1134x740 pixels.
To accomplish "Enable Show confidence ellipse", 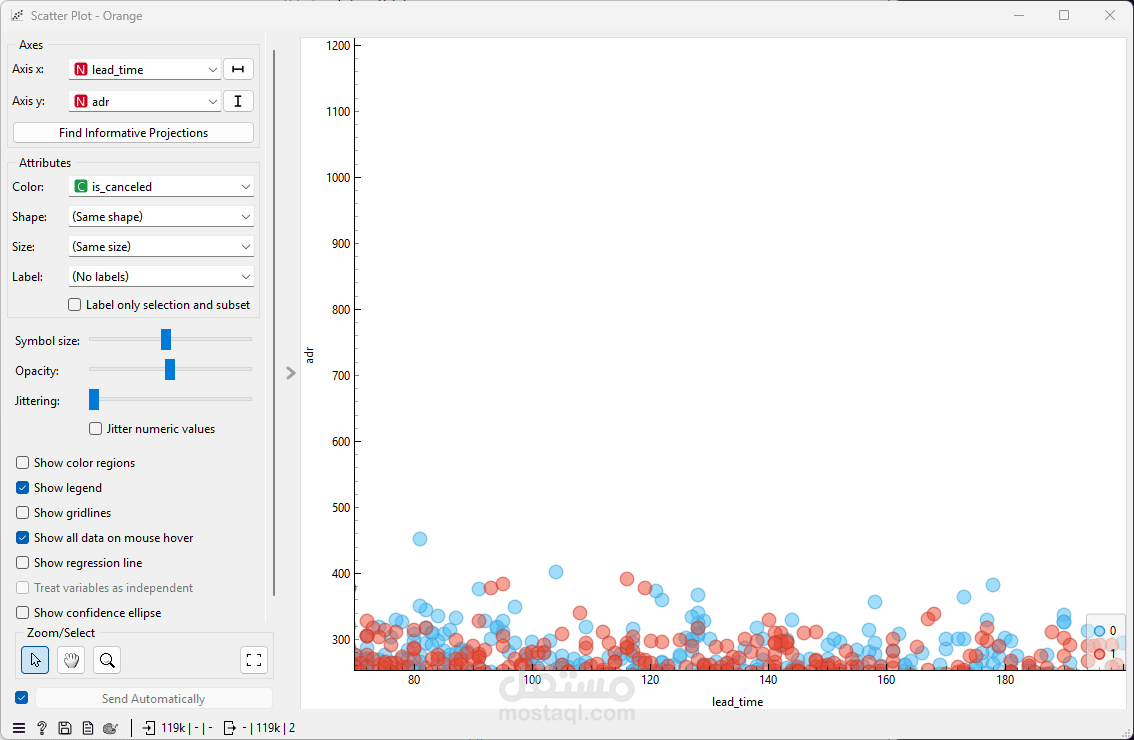I will (x=22, y=612).
